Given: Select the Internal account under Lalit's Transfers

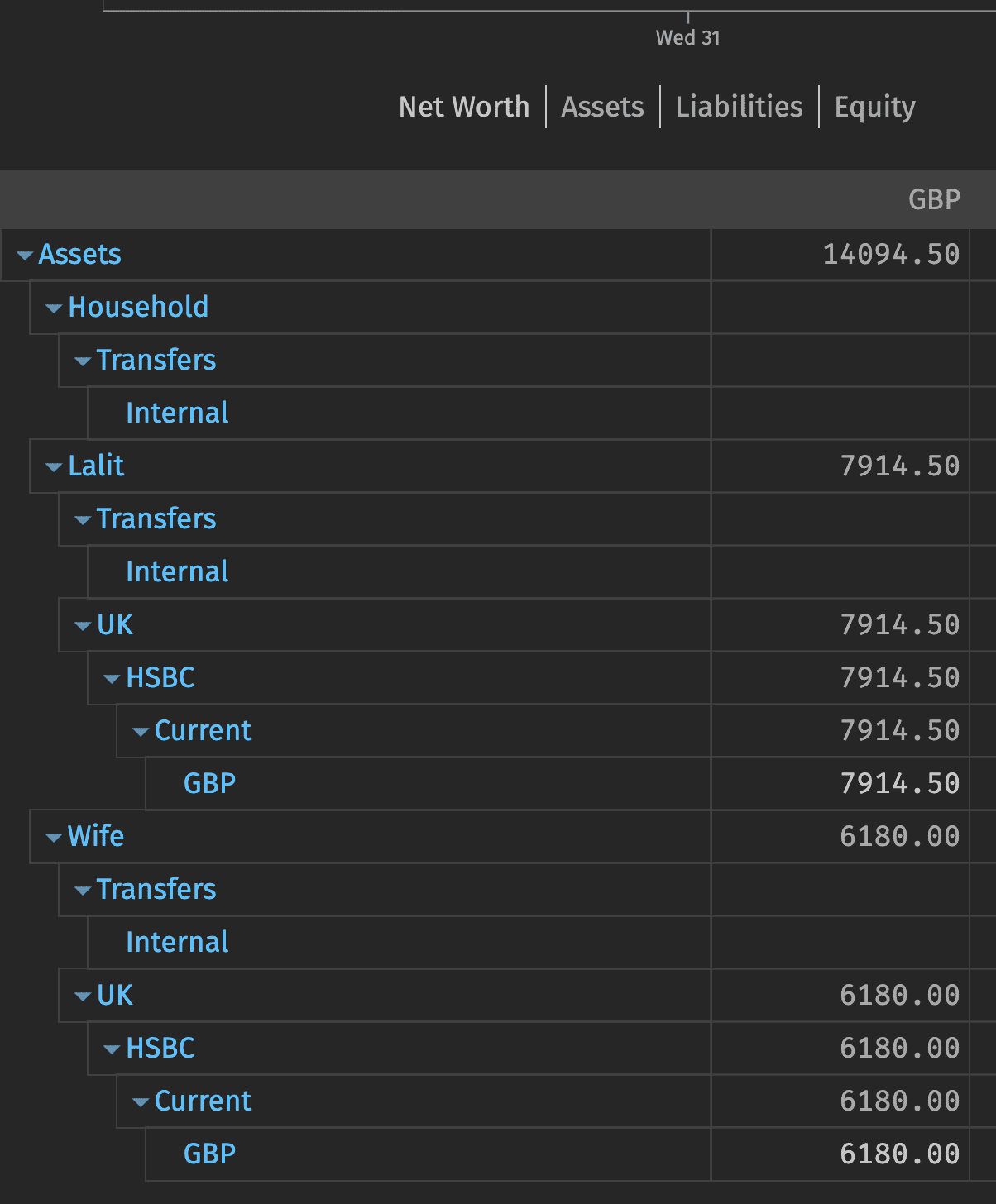Looking at the screenshot, I should pos(176,572).
